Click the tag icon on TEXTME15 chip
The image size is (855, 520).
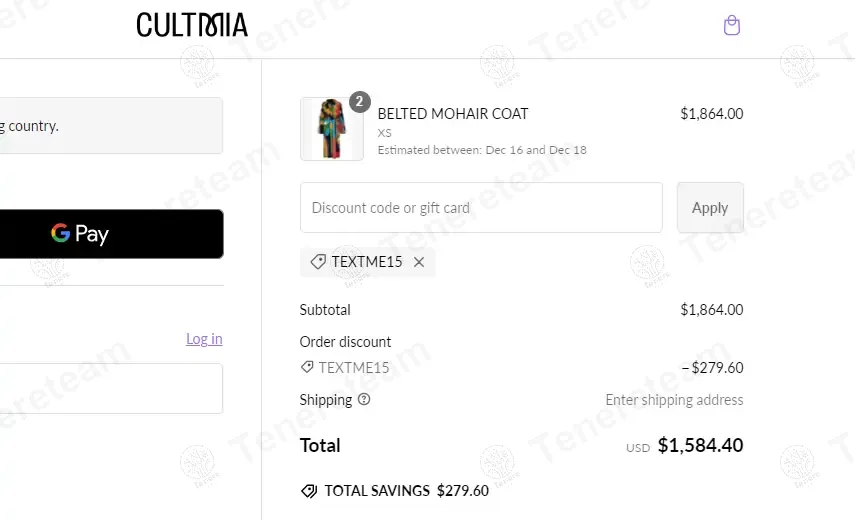tap(318, 262)
